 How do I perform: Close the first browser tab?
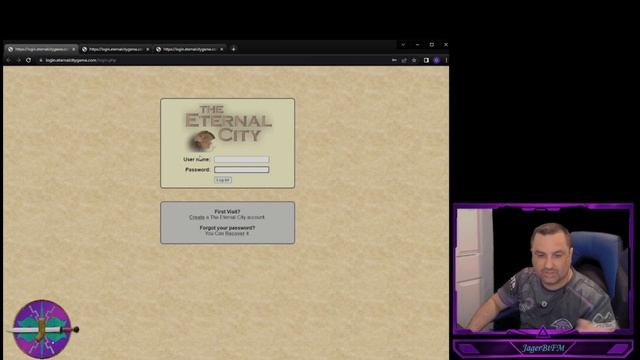click(73, 49)
